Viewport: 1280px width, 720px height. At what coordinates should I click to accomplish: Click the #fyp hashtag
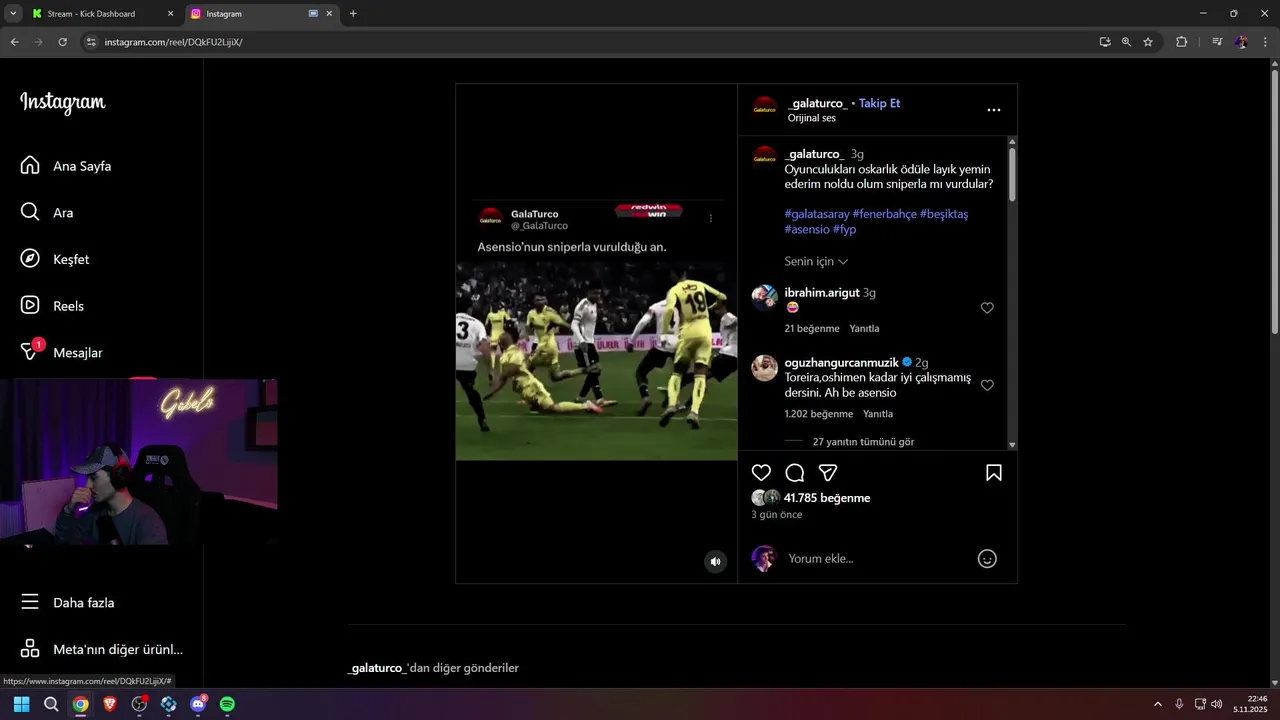click(844, 229)
